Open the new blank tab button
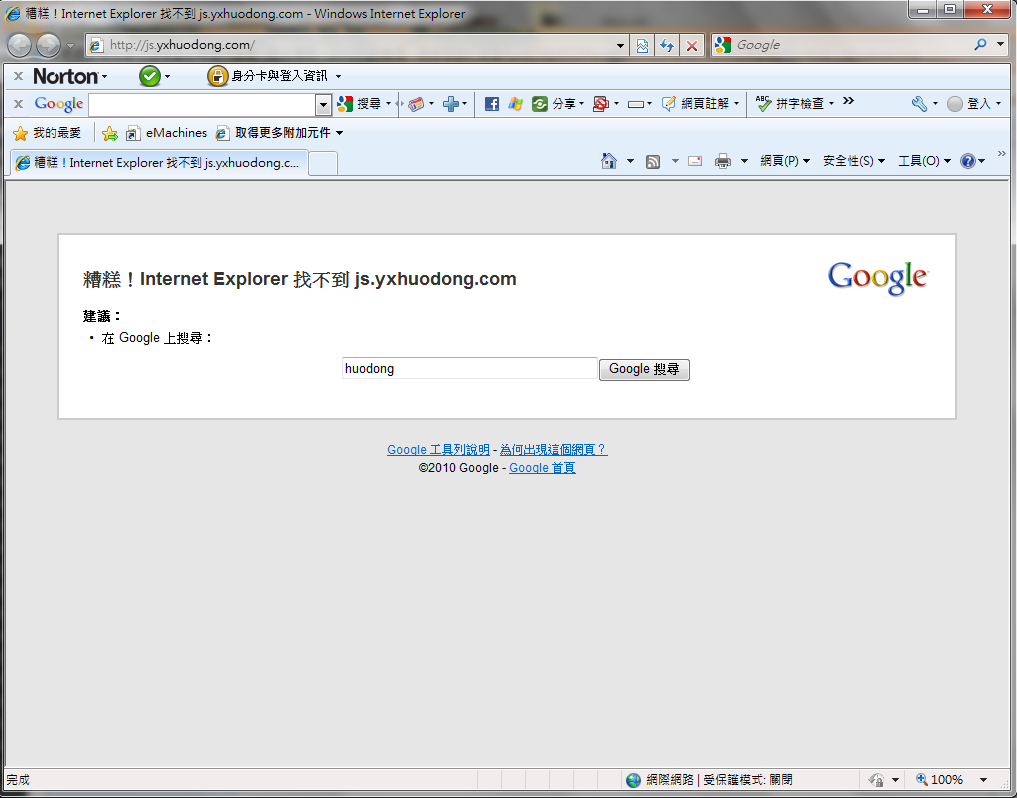Image resolution: width=1017 pixels, height=798 pixels. click(x=323, y=162)
